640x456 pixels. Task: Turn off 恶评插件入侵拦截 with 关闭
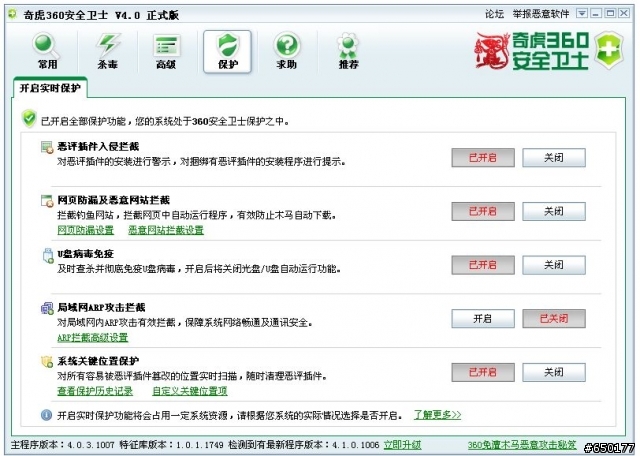pos(554,158)
